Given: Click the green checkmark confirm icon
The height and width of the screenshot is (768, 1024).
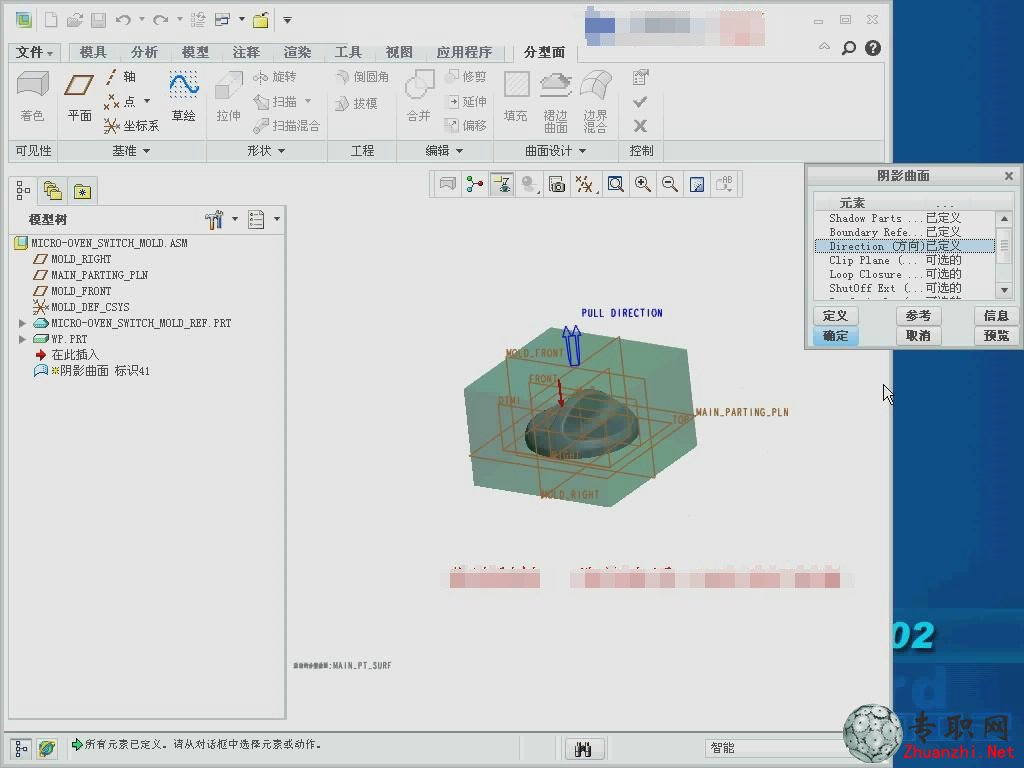Looking at the screenshot, I should click(640, 102).
